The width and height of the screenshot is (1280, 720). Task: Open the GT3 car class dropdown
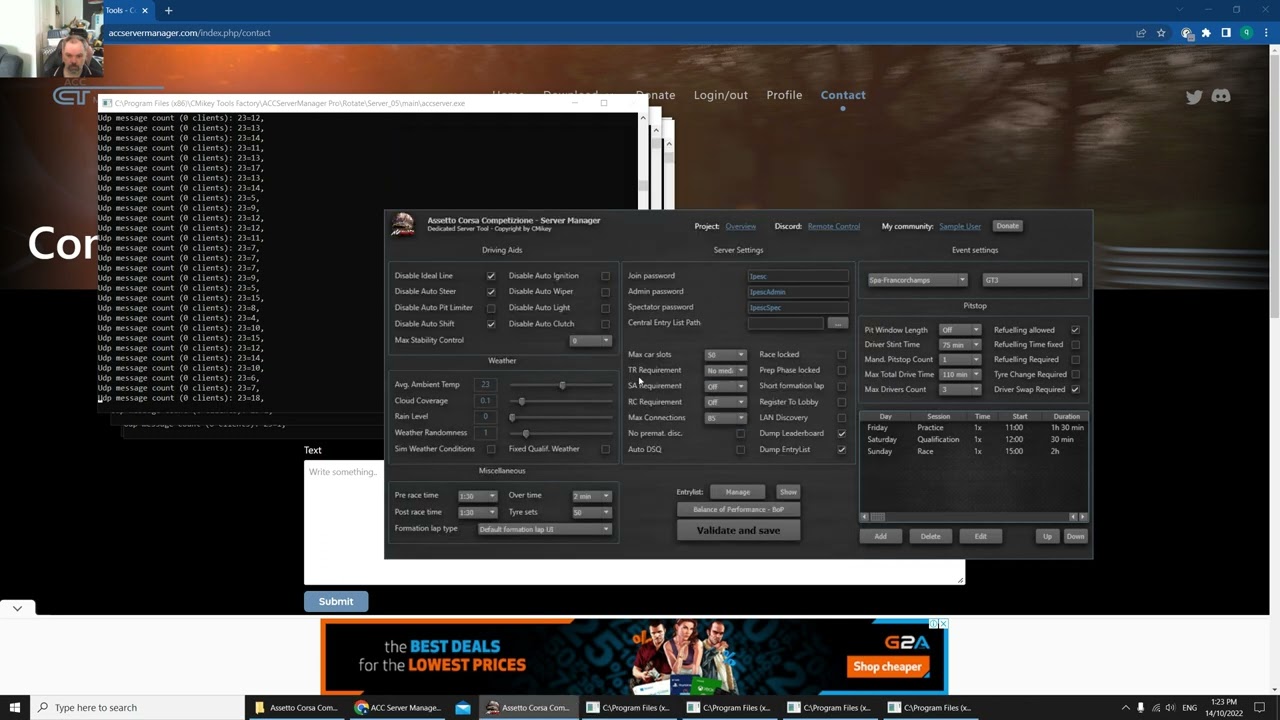tap(1032, 280)
